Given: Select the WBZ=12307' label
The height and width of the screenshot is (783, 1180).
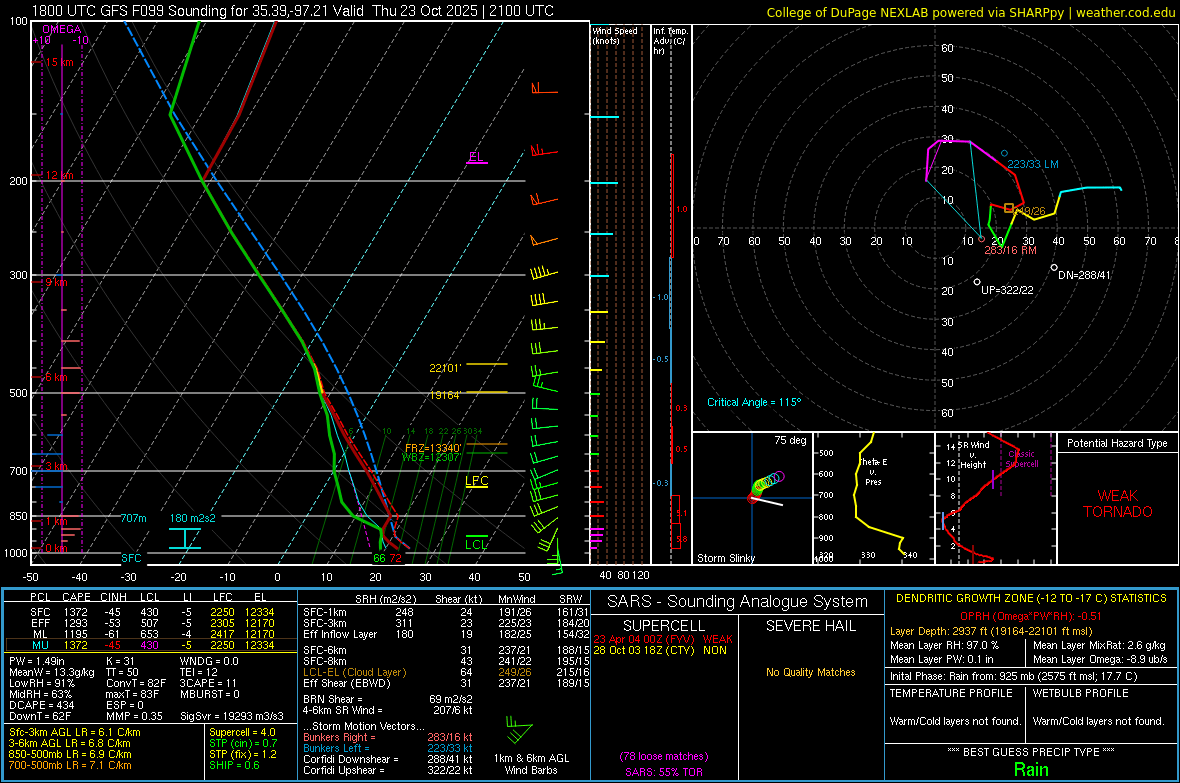Looking at the screenshot, I should coord(430,457).
